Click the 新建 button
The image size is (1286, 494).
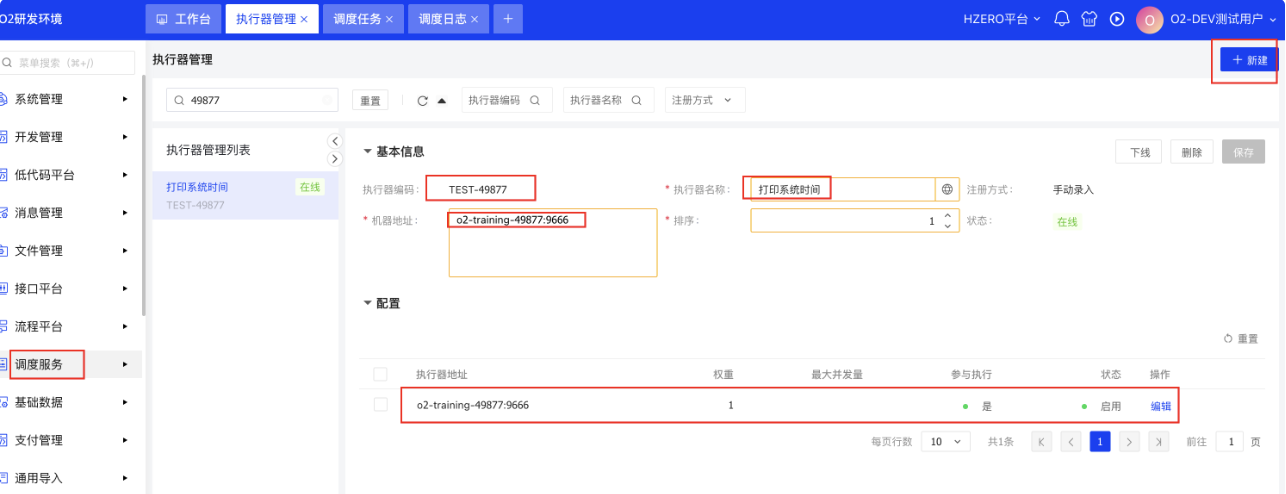point(1249,60)
